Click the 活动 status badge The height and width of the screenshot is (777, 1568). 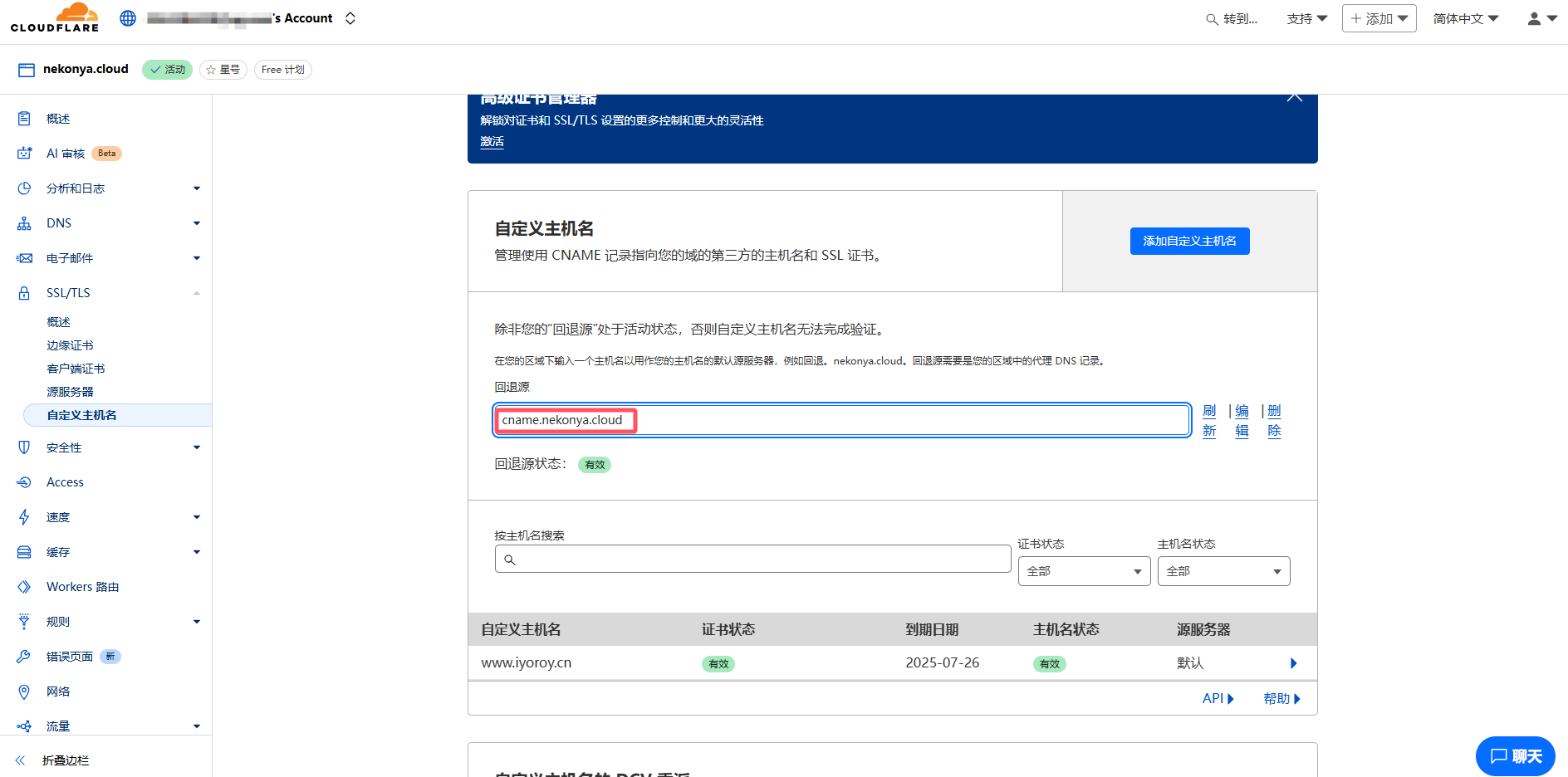(x=167, y=70)
